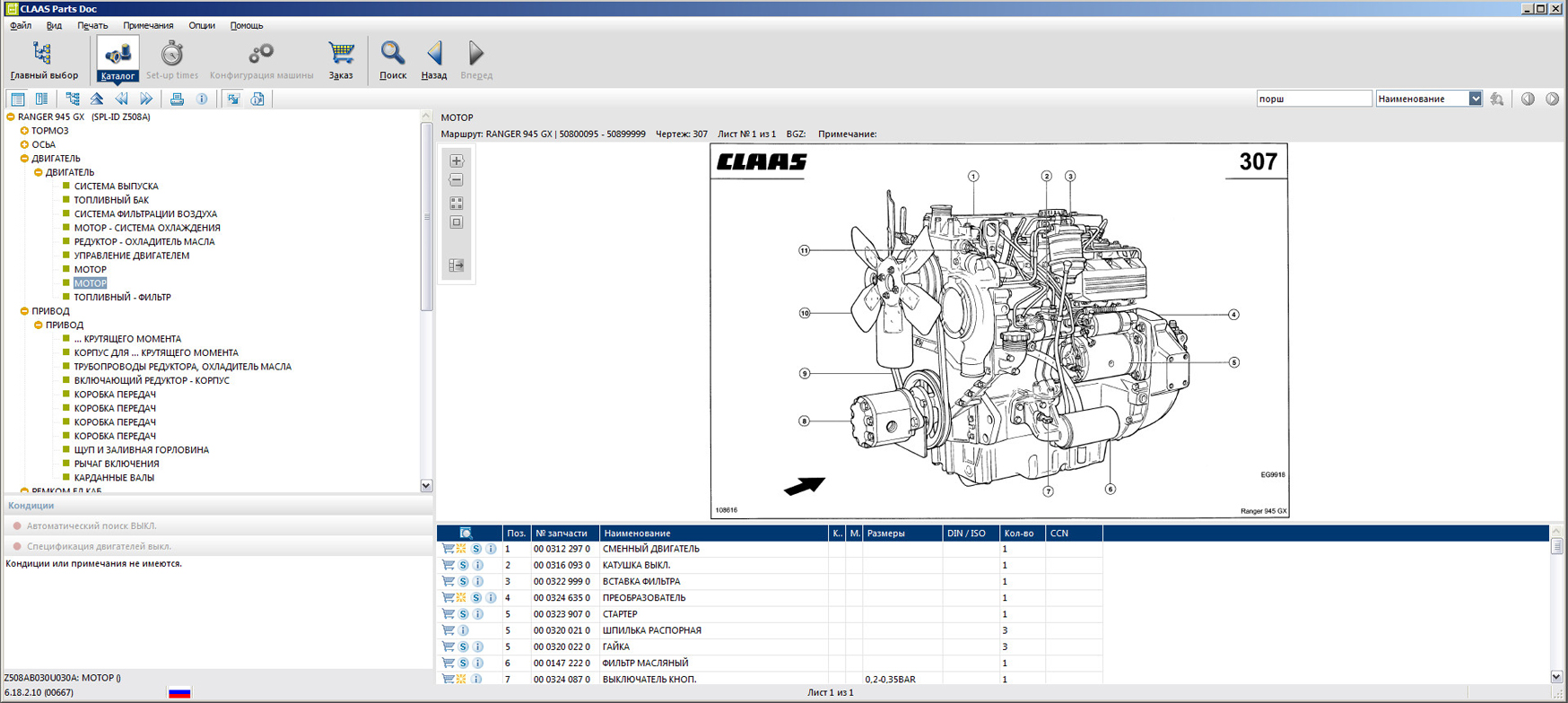Add СТАРТЕР to cart via cart icon
This screenshot has height=703, width=1568.
pos(448,614)
